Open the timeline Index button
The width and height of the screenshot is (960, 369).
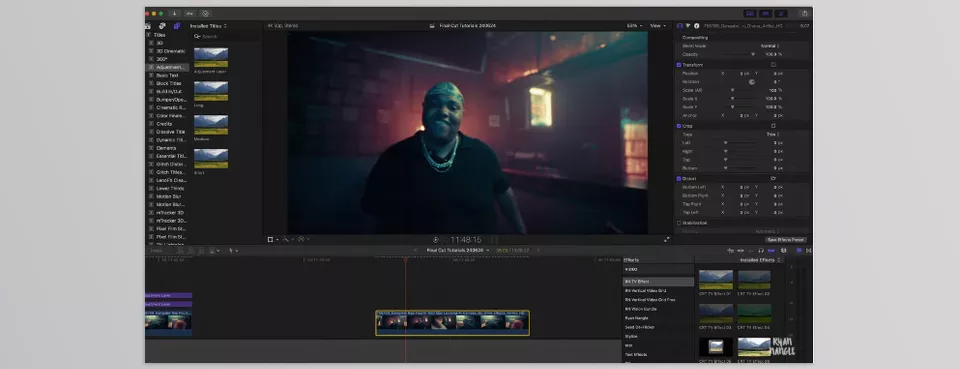(157, 250)
